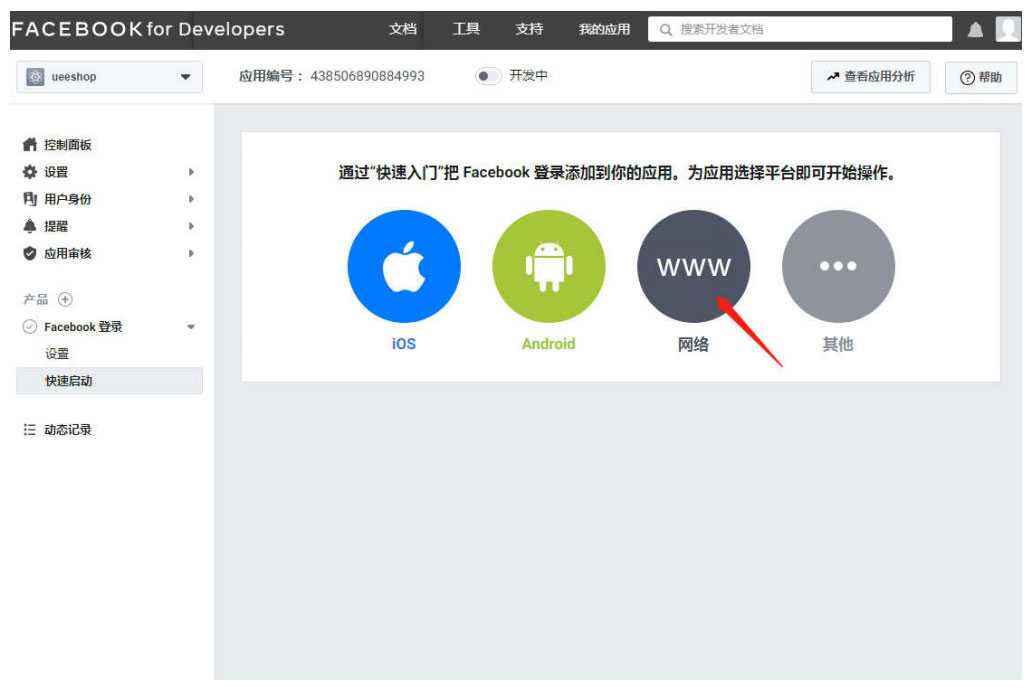Select the iOS platform icon
The height and width of the screenshot is (687, 1031).
[x=404, y=266]
